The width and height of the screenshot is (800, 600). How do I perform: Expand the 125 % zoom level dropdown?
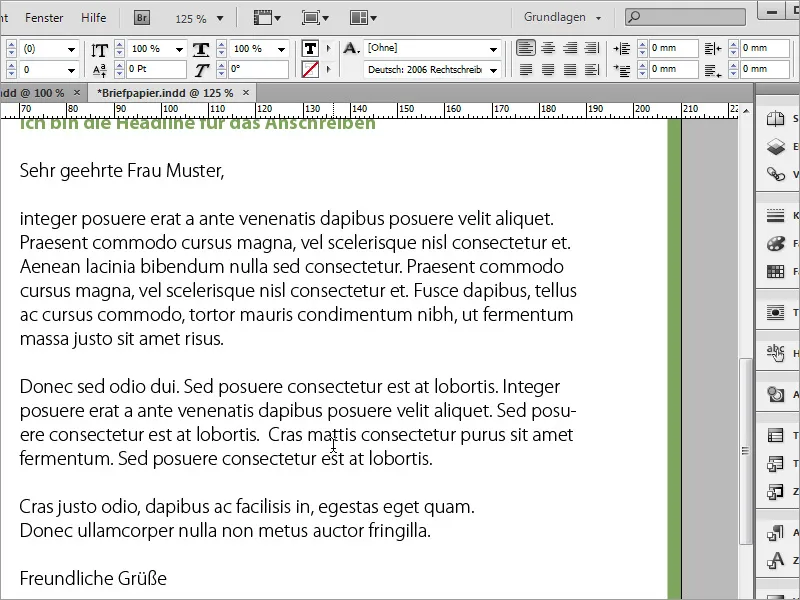[x=220, y=18]
